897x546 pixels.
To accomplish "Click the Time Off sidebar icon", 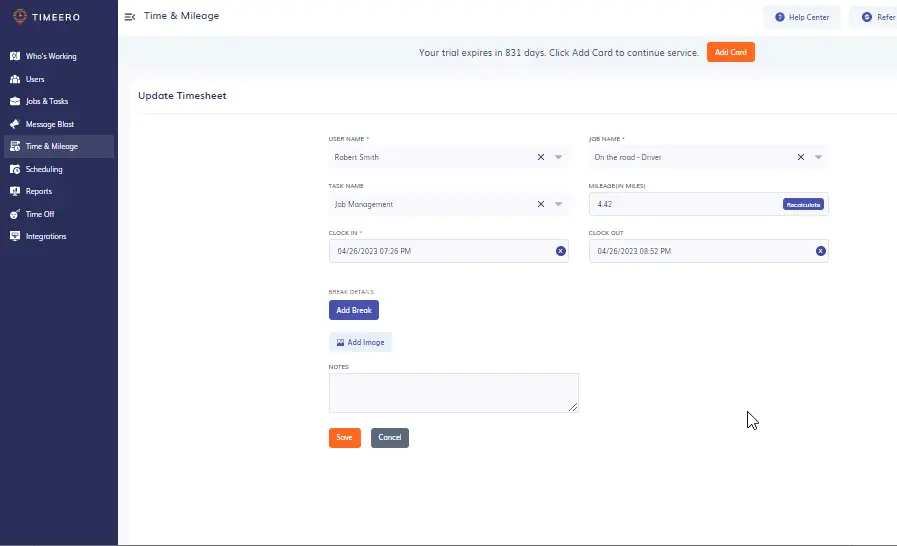I will point(15,214).
